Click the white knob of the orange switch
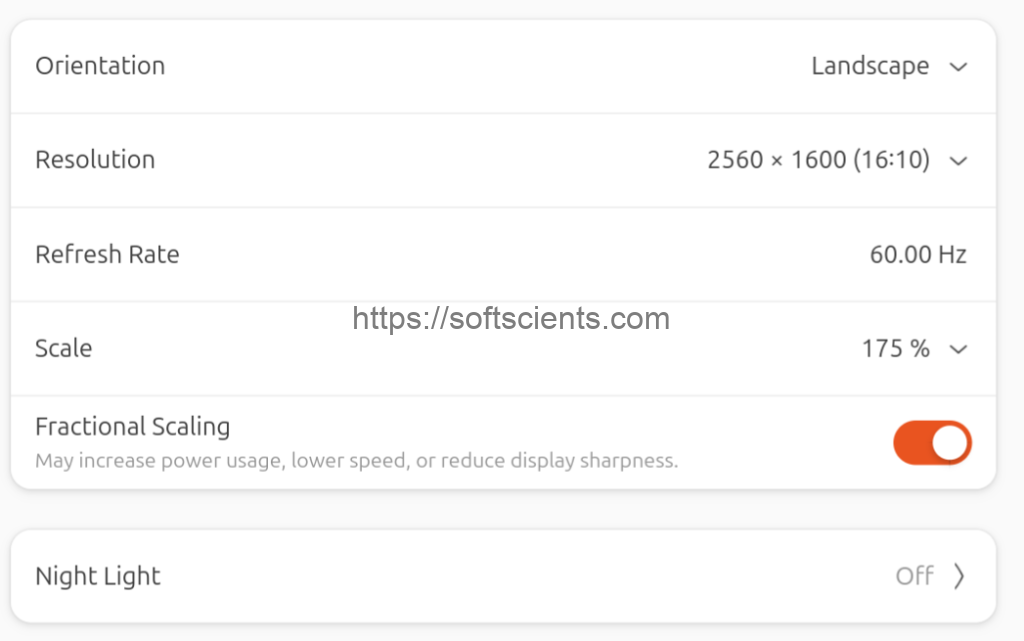 (951, 443)
